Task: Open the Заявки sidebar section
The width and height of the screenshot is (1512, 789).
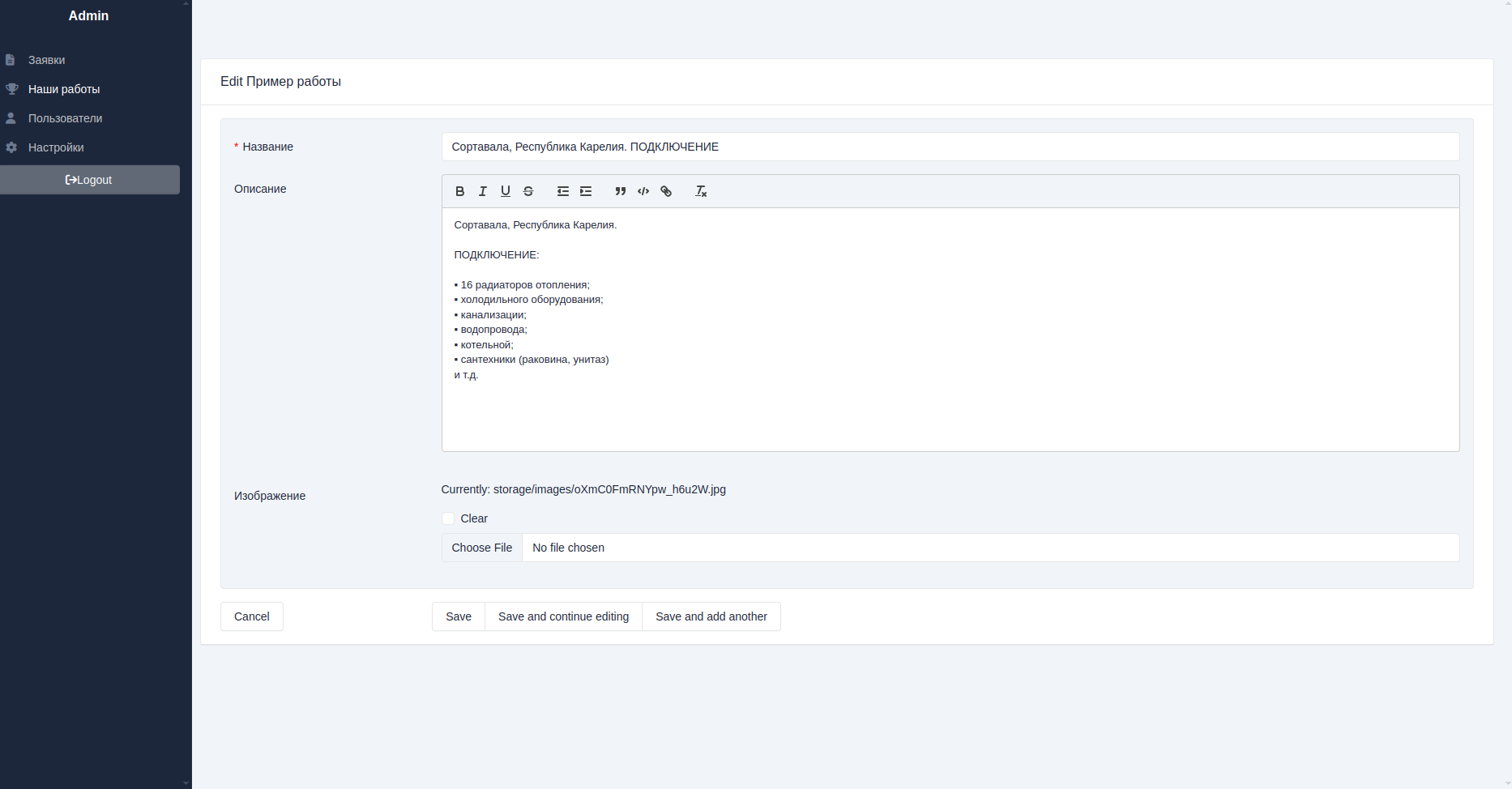Action: pos(46,60)
